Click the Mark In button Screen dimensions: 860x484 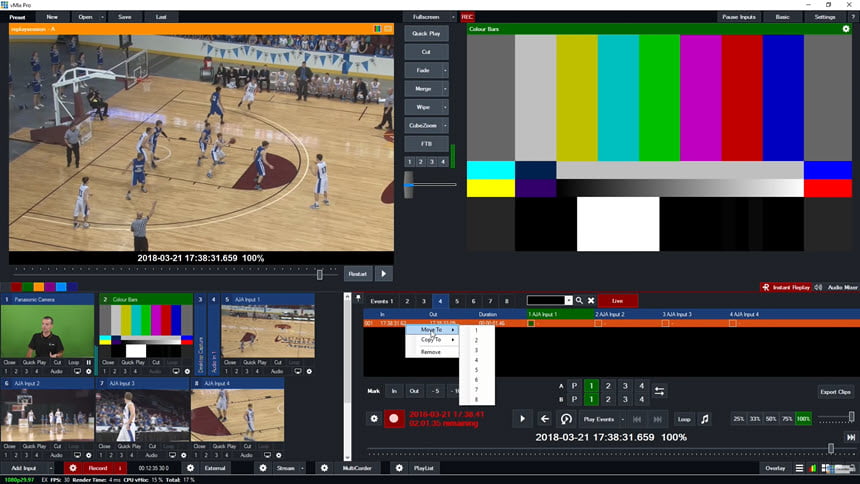(394, 391)
